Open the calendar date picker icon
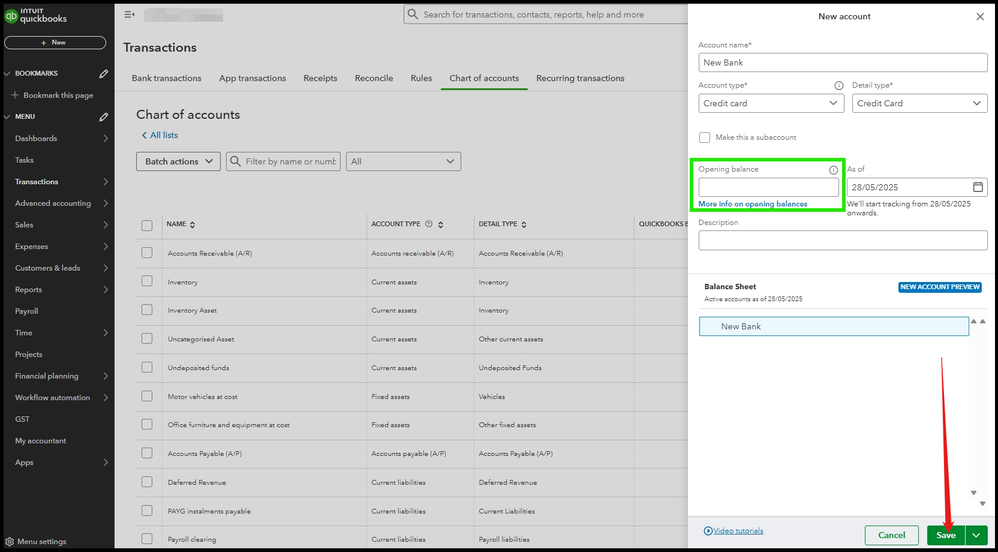This screenshot has width=998, height=552. pyautogui.click(x=978, y=187)
